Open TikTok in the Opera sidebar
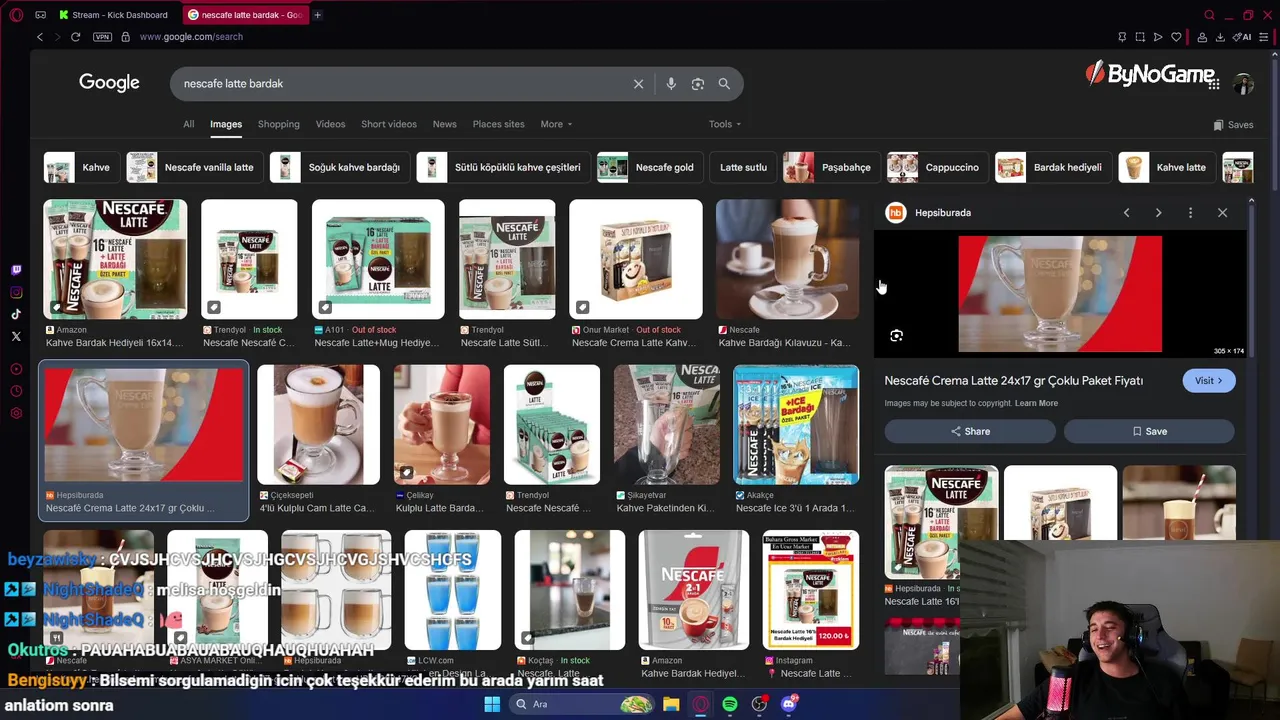 (16, 314)
